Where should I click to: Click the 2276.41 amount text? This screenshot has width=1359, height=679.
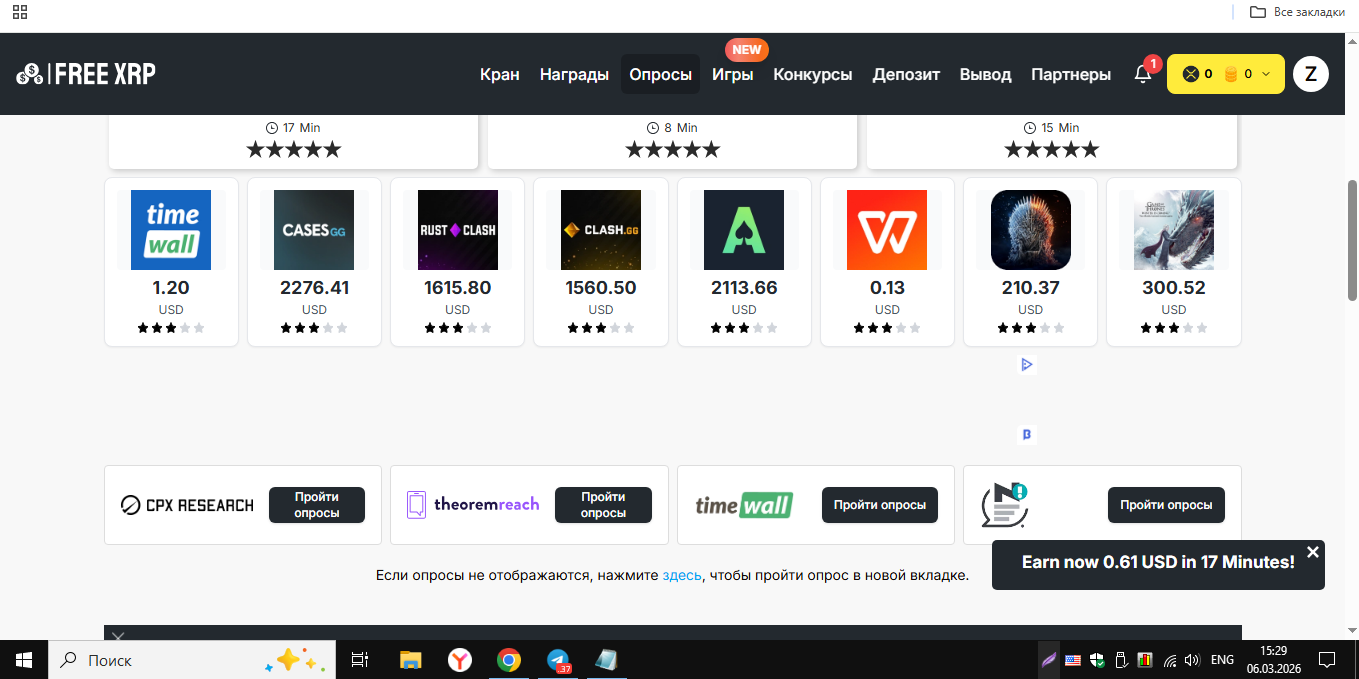coord(314,288)
